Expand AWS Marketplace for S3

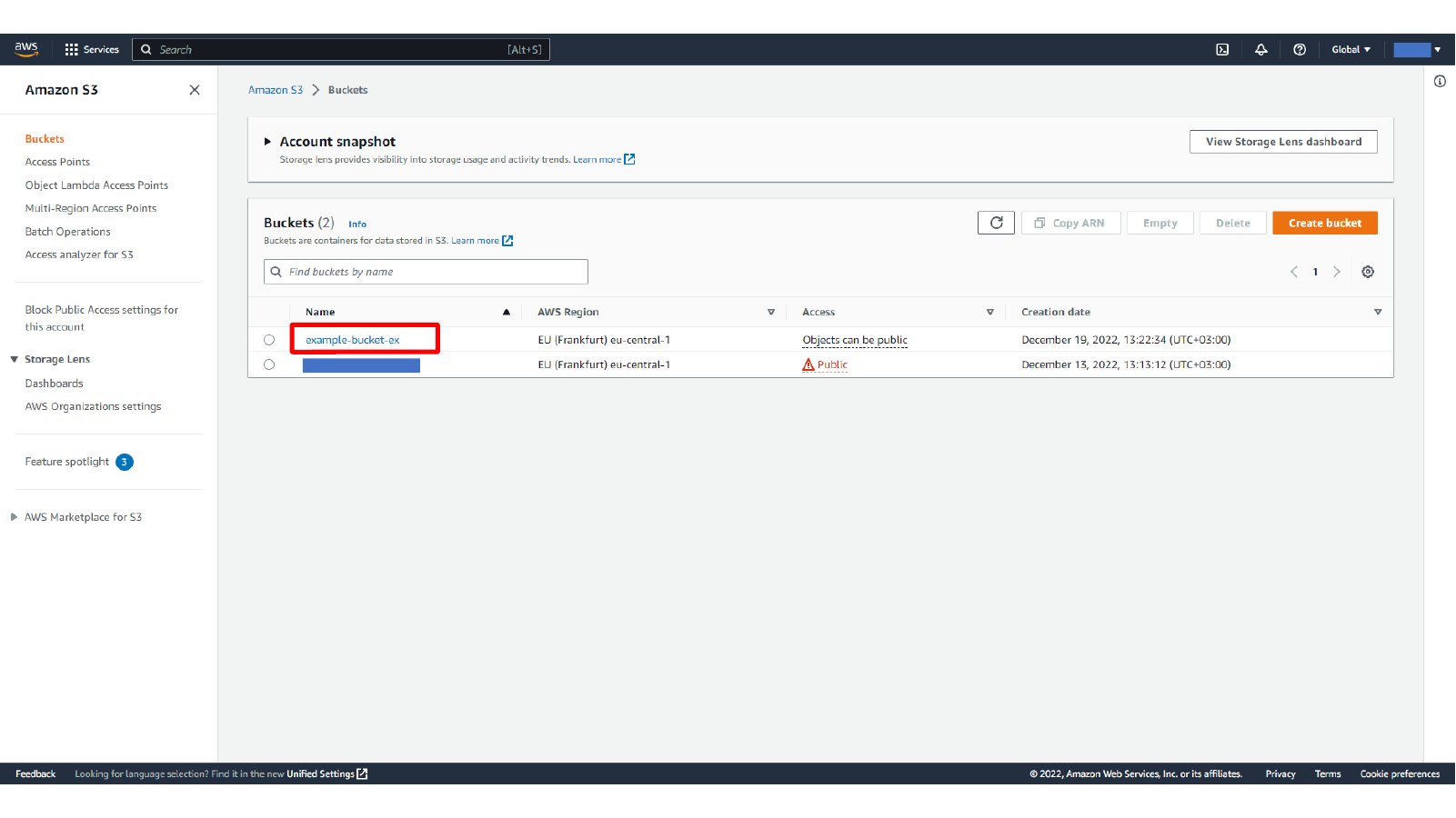[15, 517]
